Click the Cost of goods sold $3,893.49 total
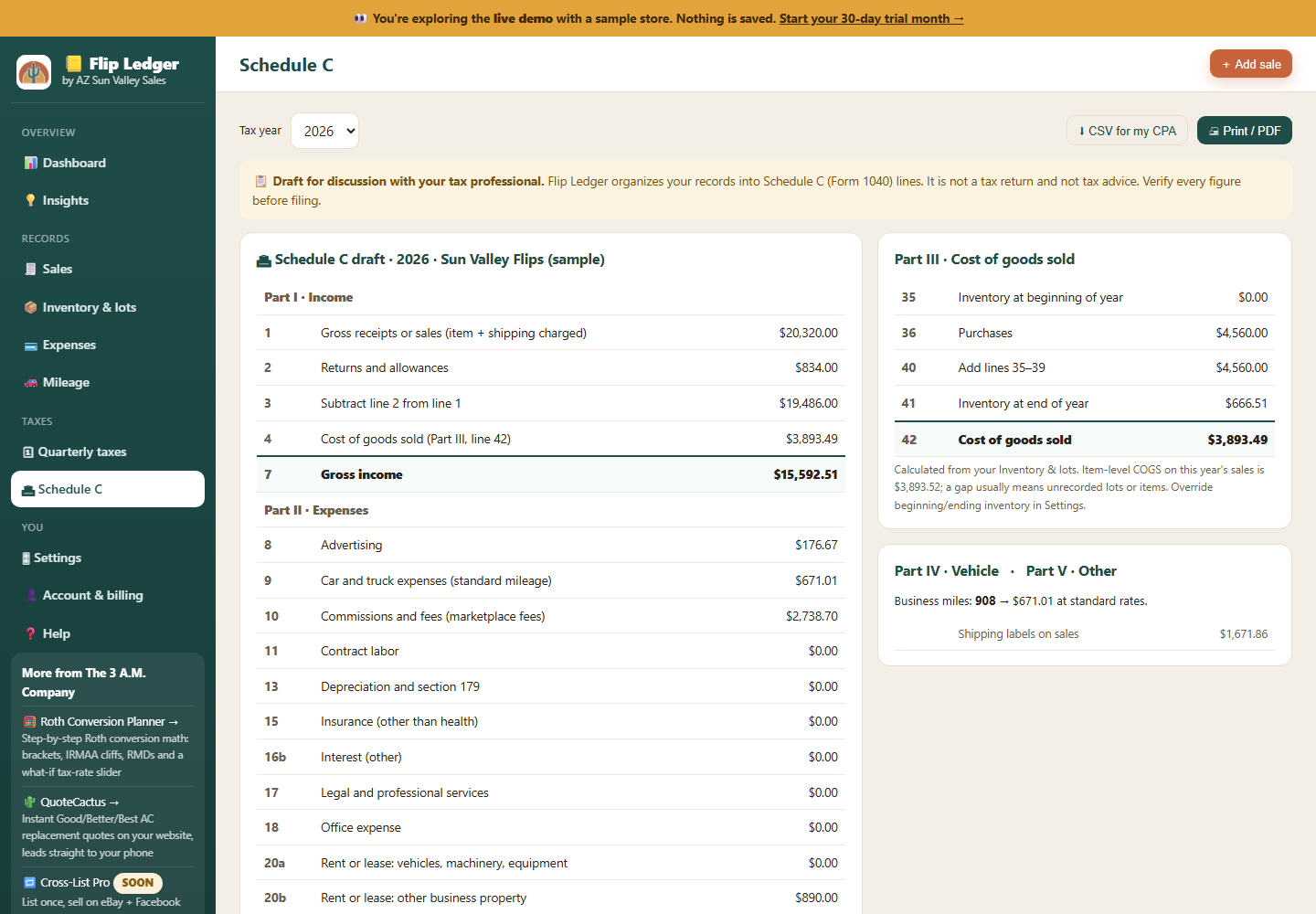 point(1237,440)
